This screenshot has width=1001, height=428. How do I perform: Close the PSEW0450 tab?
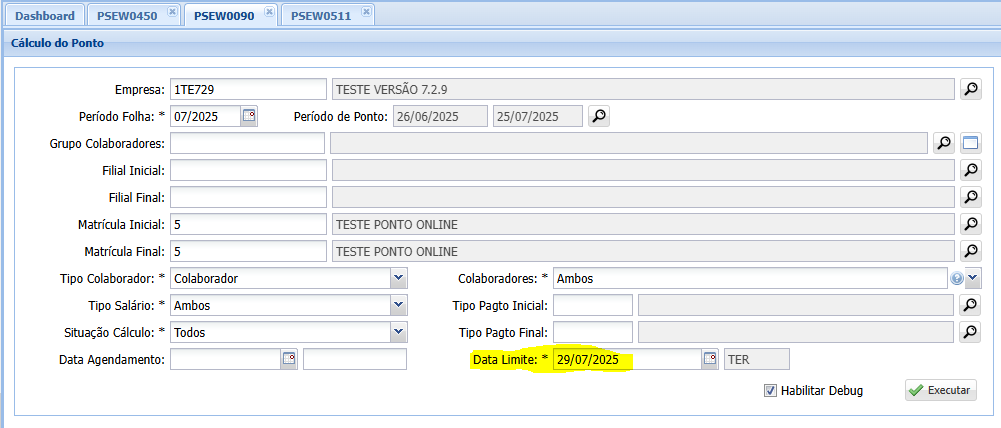(171, 12)
